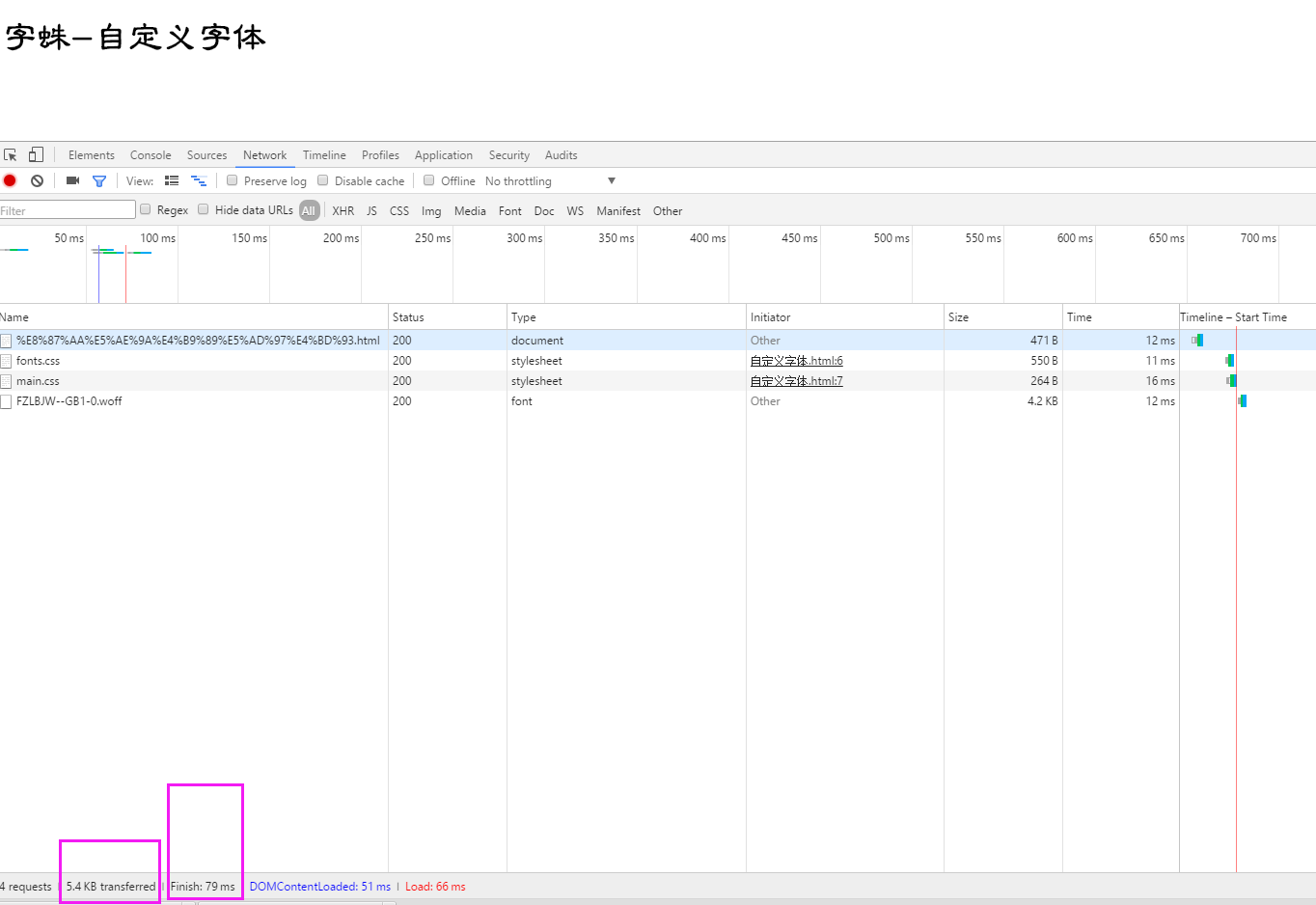Switch to the Console tab
This screenshot has height=905, width=1316.
point(151,155)
